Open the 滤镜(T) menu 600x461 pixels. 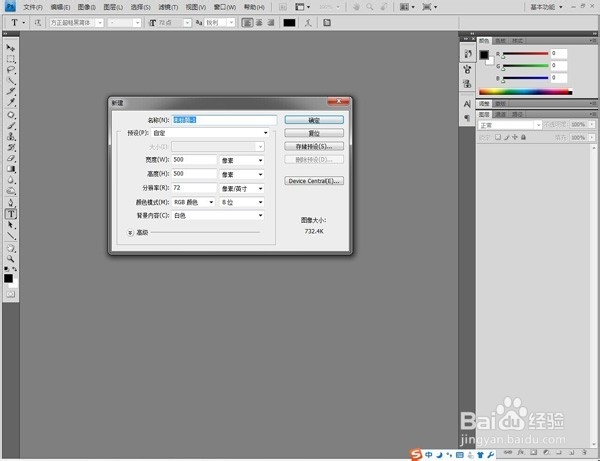pos(168,7)
